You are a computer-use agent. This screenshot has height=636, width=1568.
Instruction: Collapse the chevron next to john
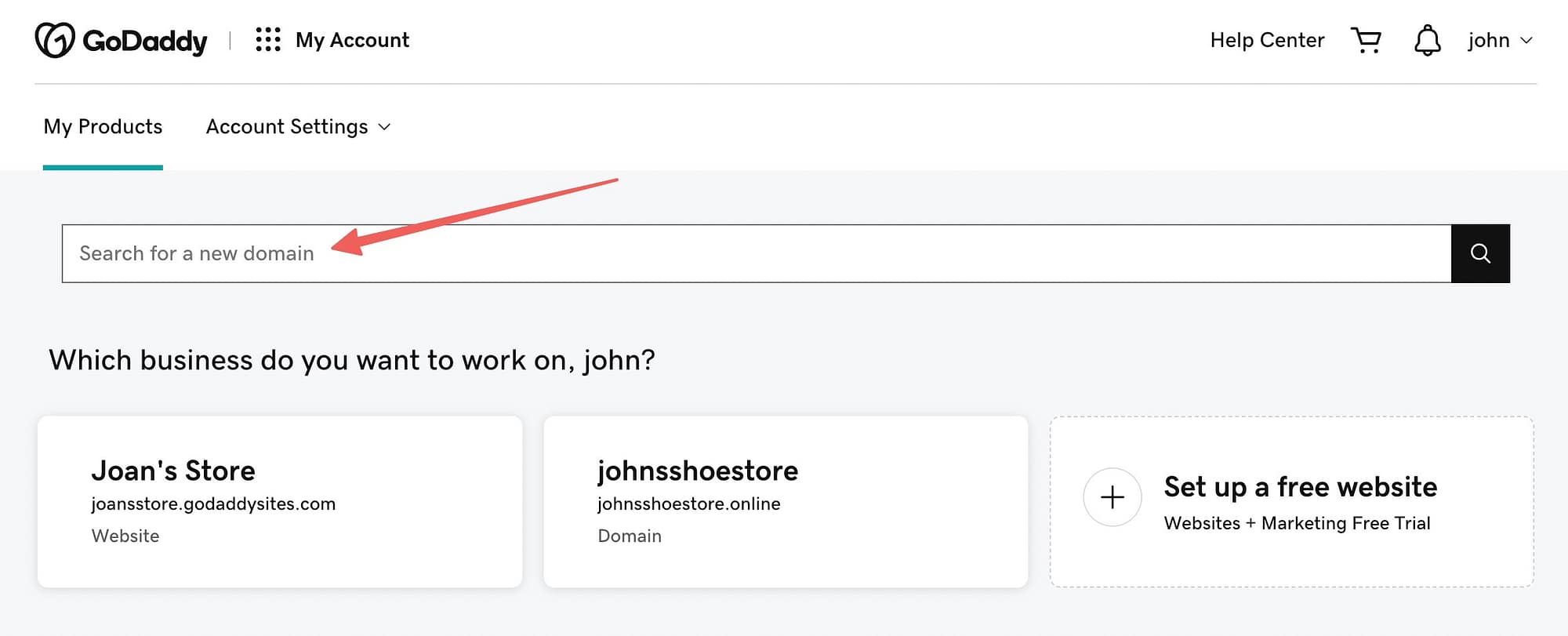1526,40
